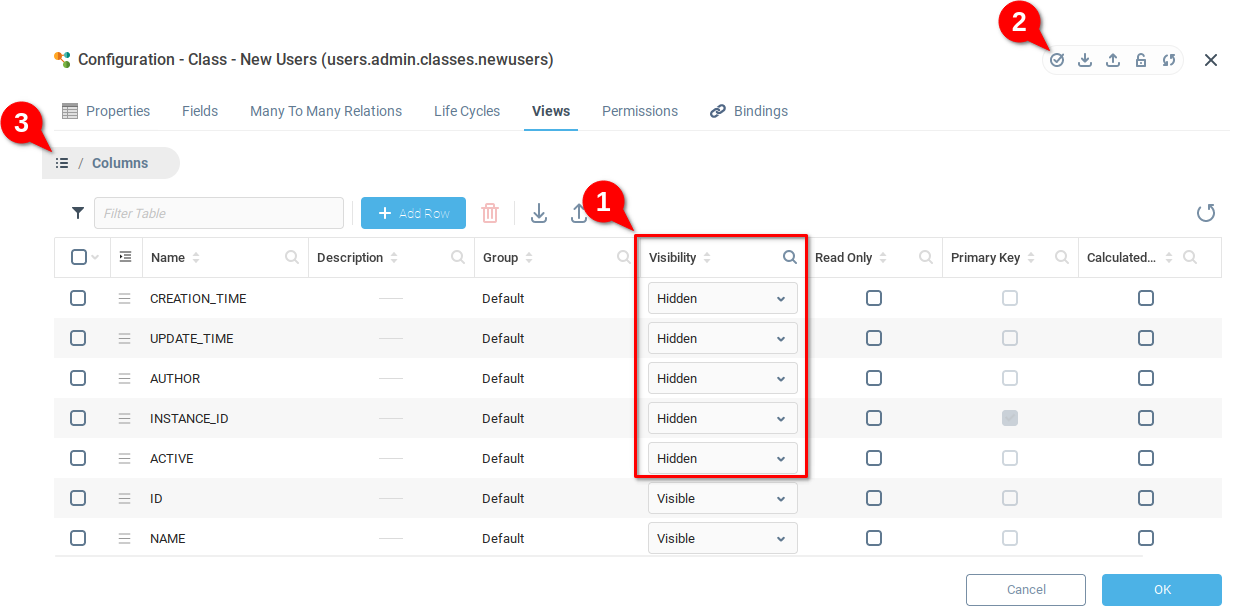Click the validate checkmark icon in header
Viewport: 1234px width, 613px height.
click(x=1057, y=60)
